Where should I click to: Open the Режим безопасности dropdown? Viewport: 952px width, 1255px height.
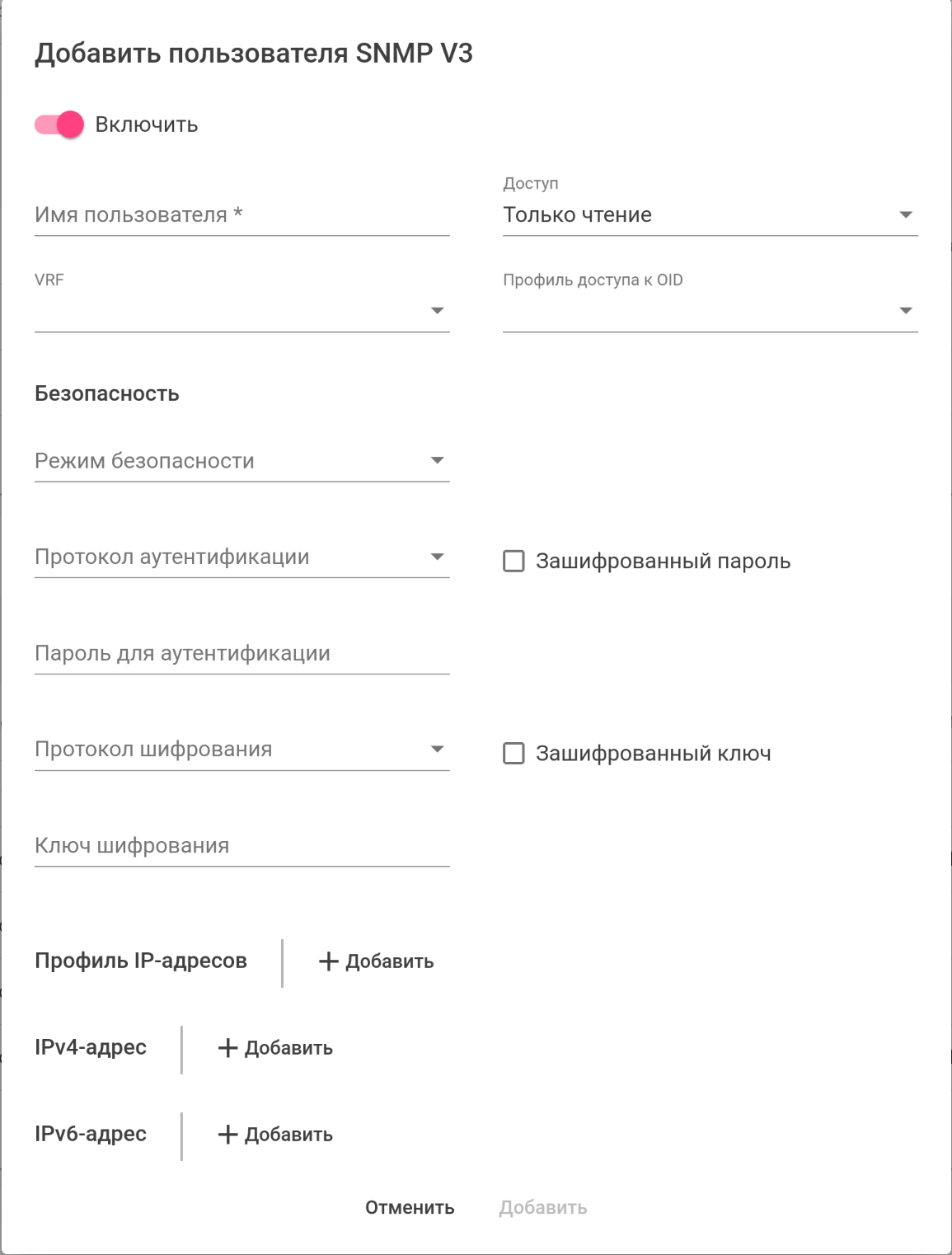click(x=242, y=461)
